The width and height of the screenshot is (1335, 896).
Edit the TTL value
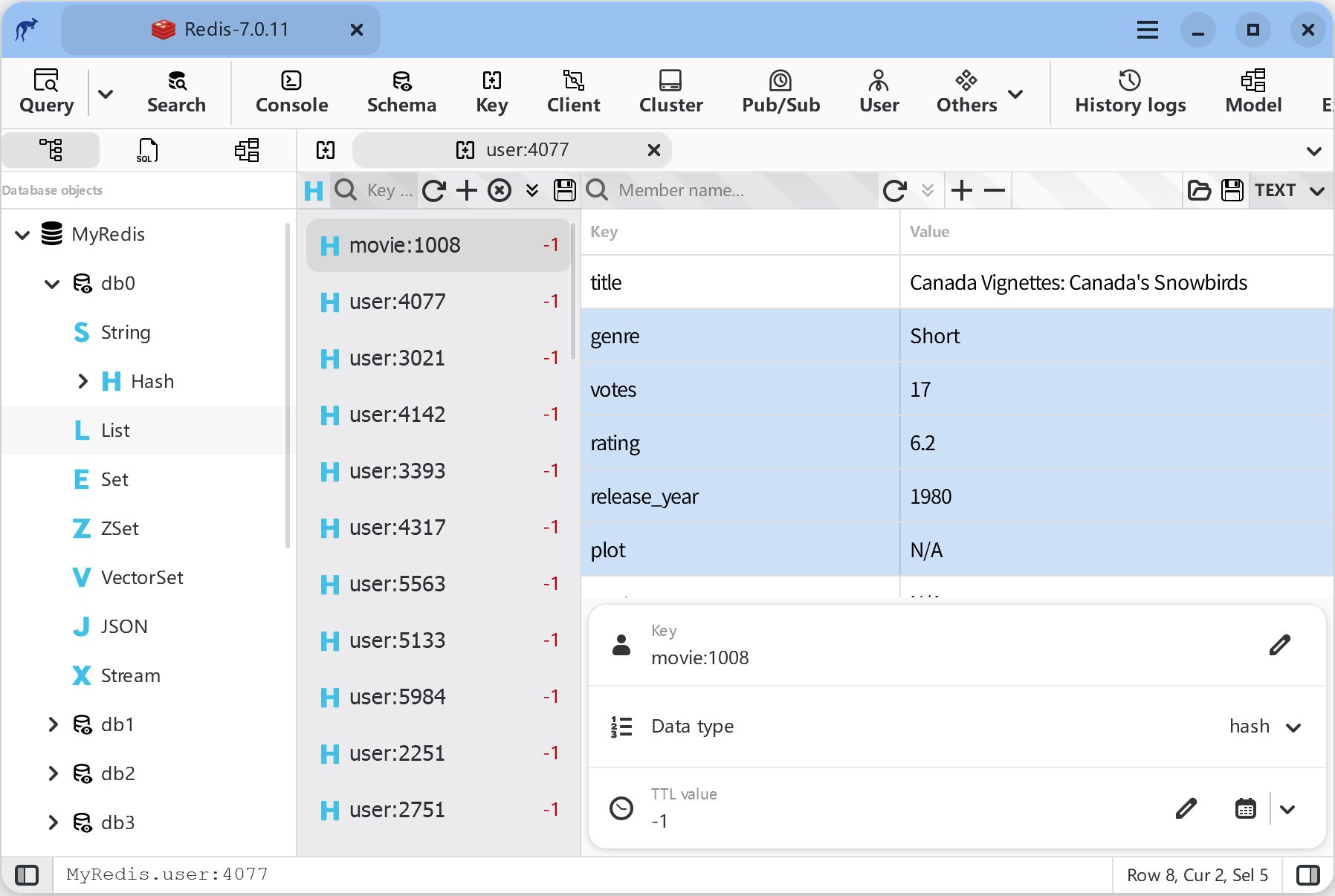[x=1186, y=808]
